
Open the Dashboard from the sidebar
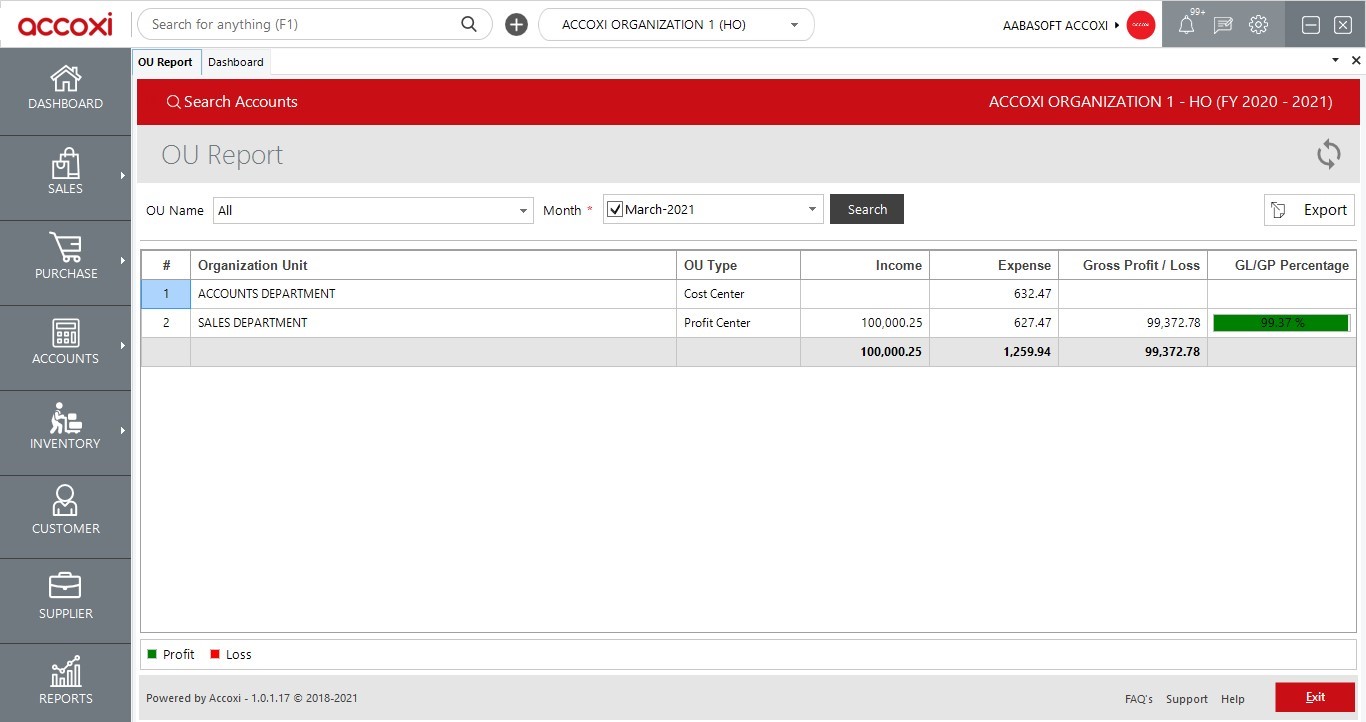65,90
